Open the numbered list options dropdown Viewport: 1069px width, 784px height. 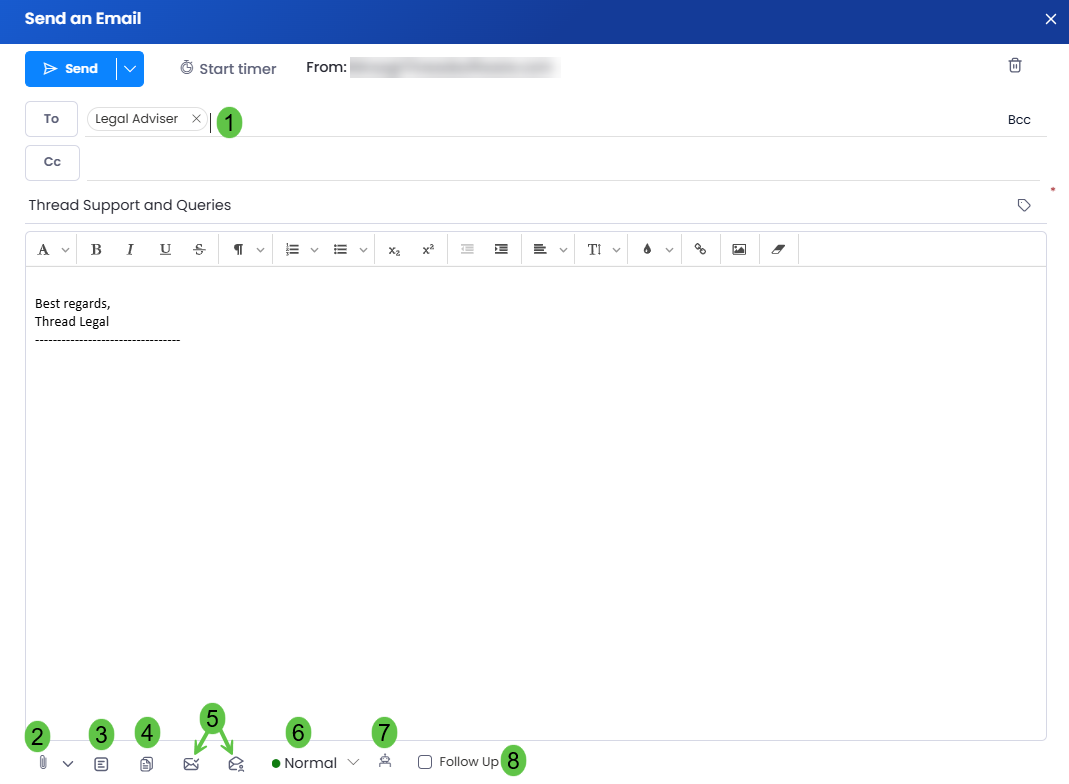coord(301,250)
